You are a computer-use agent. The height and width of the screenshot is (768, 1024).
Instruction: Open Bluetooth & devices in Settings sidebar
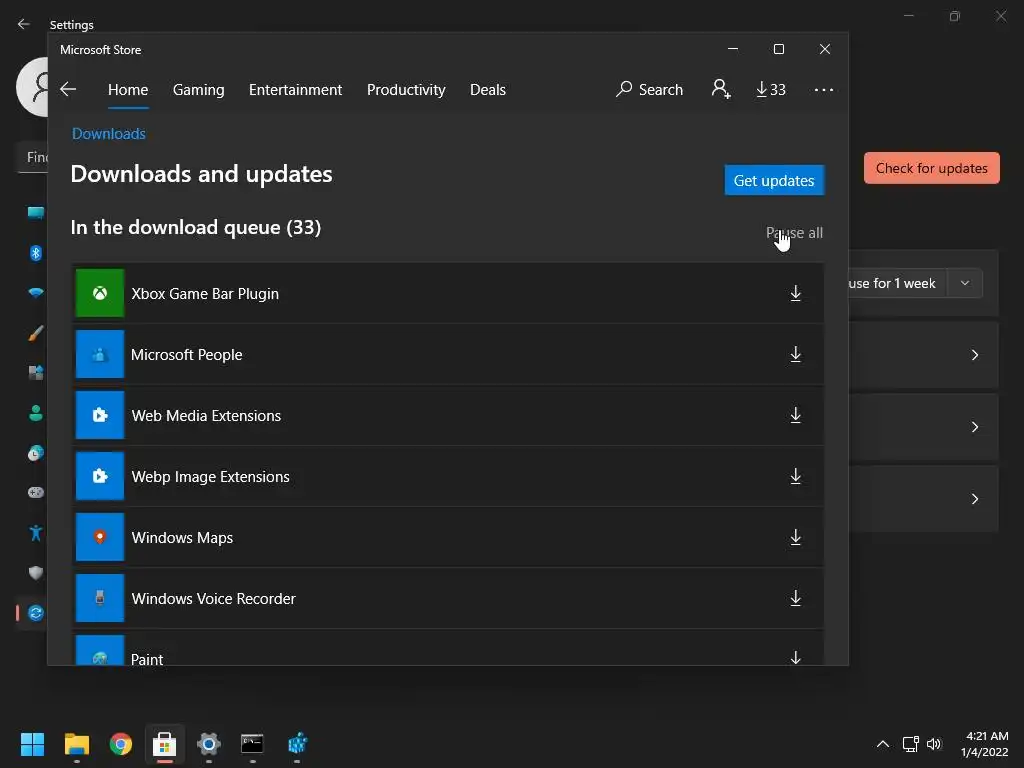pyautogui.click(x=35, y=253)
